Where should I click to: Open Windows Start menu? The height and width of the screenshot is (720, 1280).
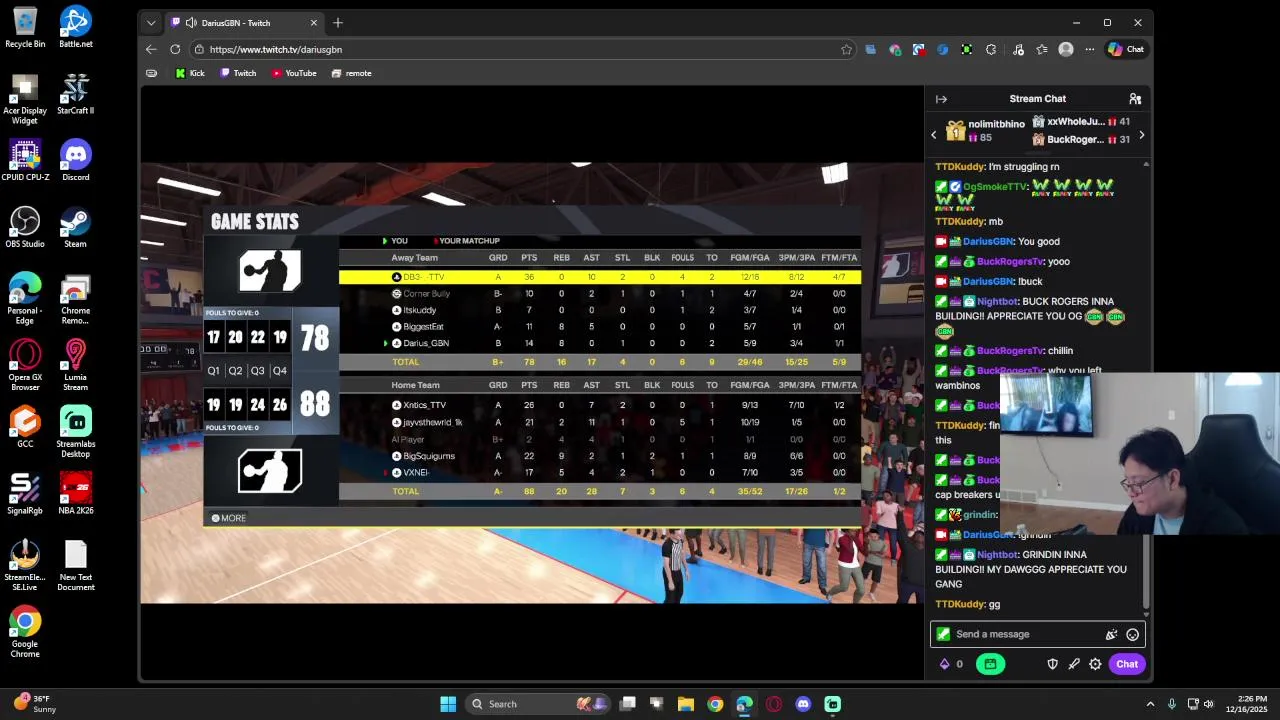pyautogui.click(x=448, y=704)
